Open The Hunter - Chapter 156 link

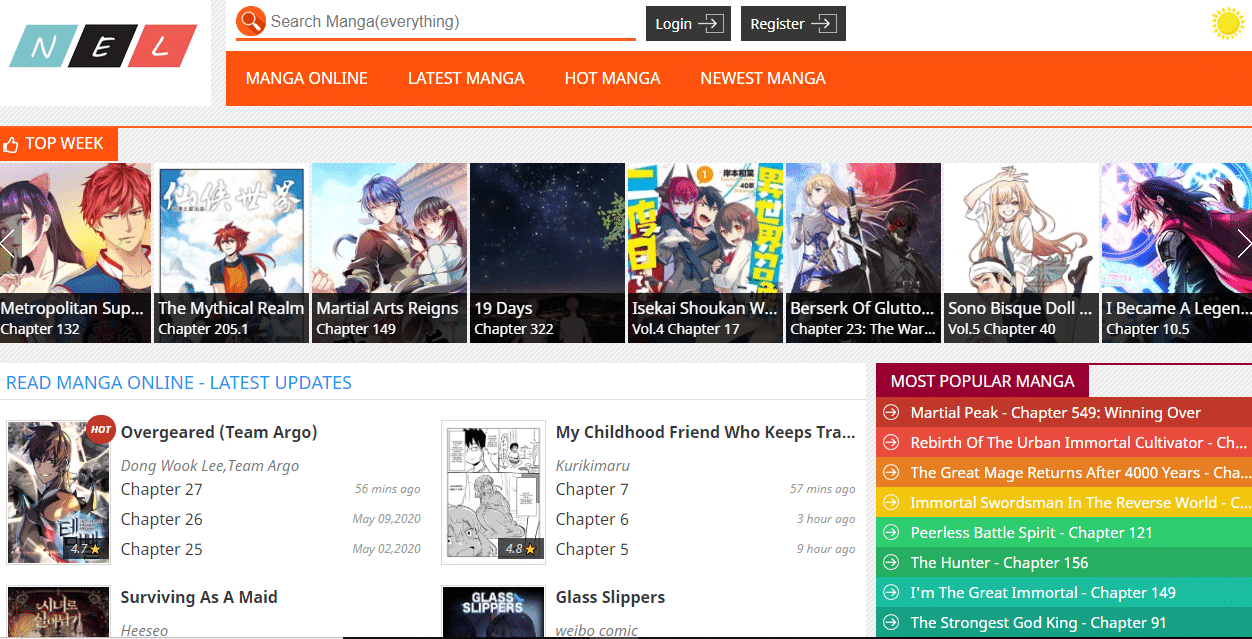(1000, 563)
